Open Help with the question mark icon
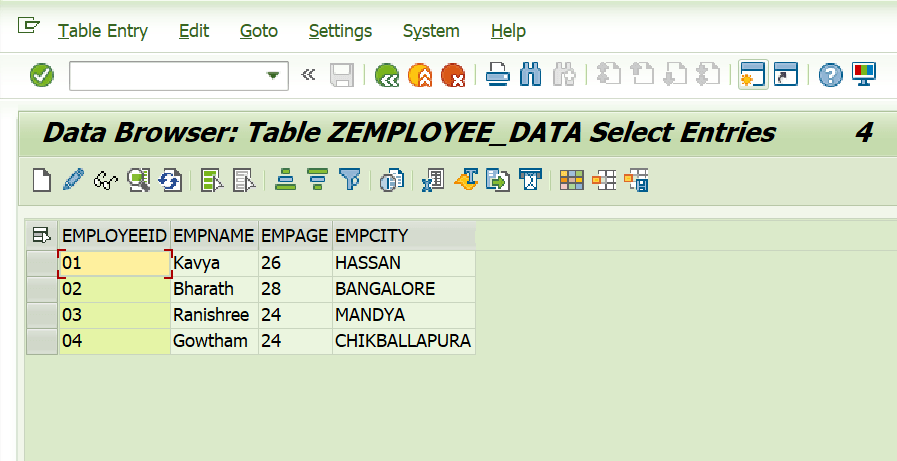Screen dimensions: 897x461 [x=830, y=75]
